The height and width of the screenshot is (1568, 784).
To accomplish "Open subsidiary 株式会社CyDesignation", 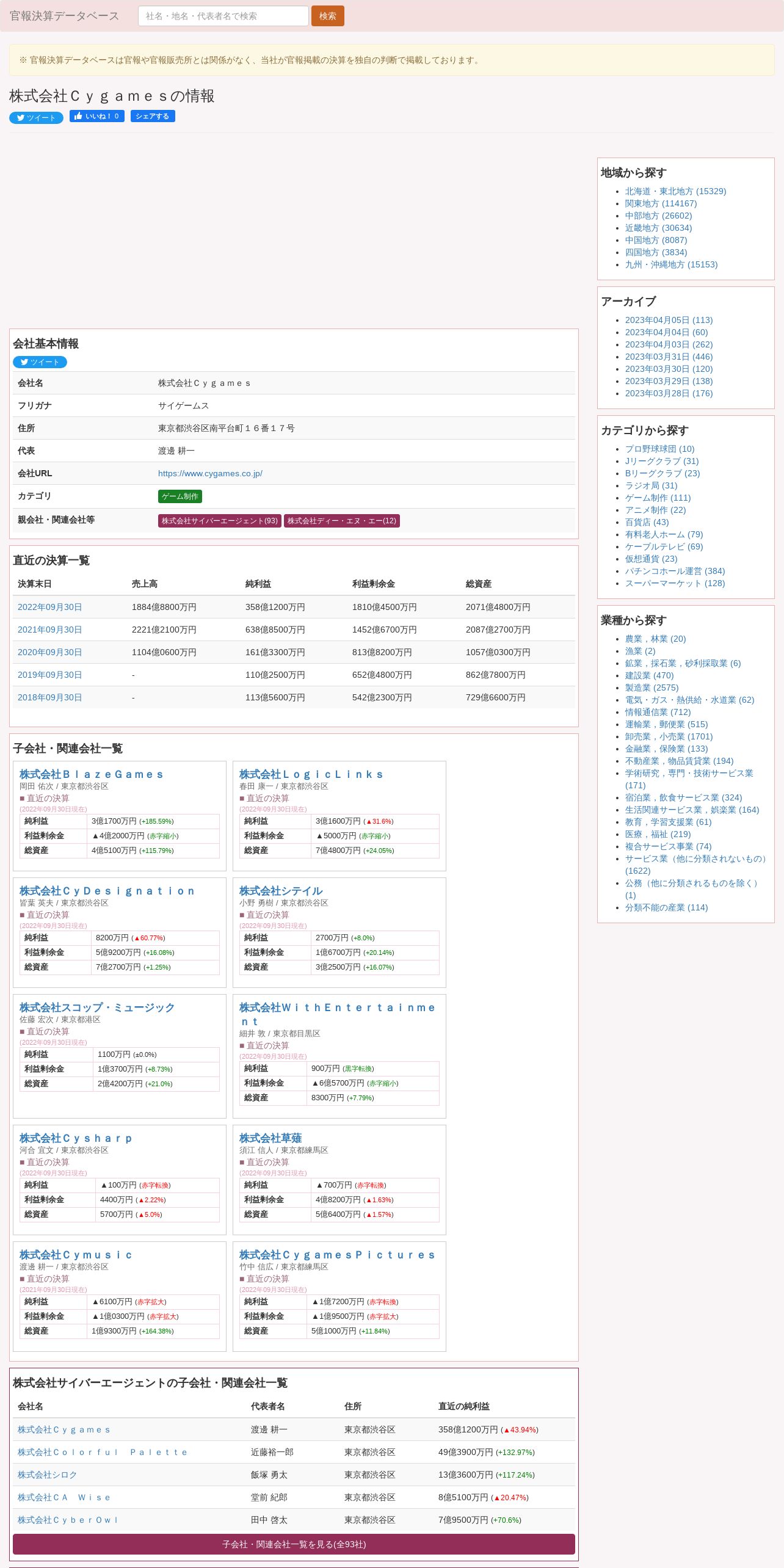I will (x=107, y=891).
